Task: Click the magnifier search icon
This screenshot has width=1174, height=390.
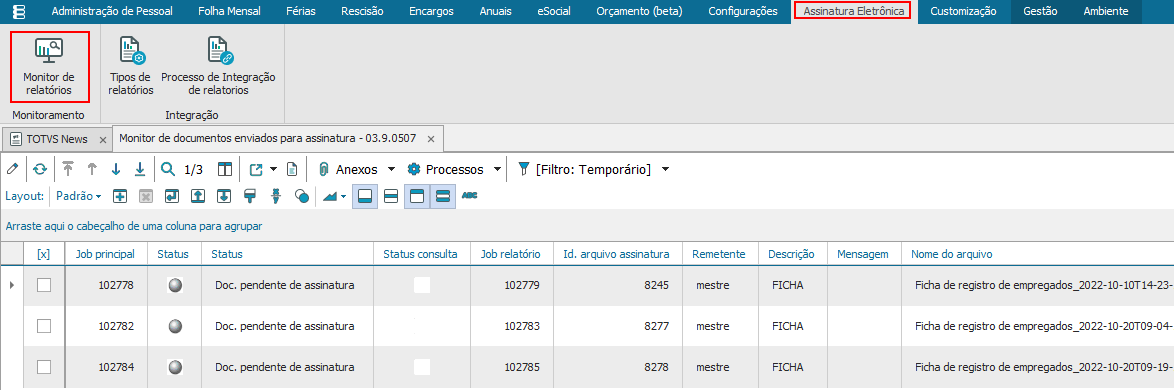Action: pyautogui.click(x=168, y=170)
